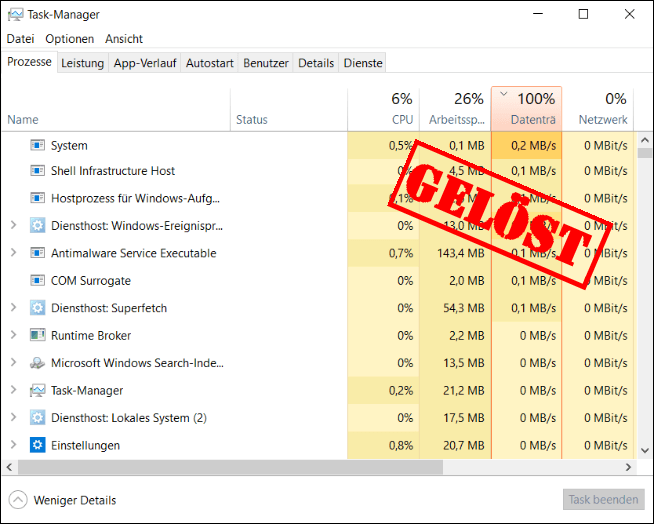Select the Runtime Broker process name
654x524 pixels.
click(91, 335)
